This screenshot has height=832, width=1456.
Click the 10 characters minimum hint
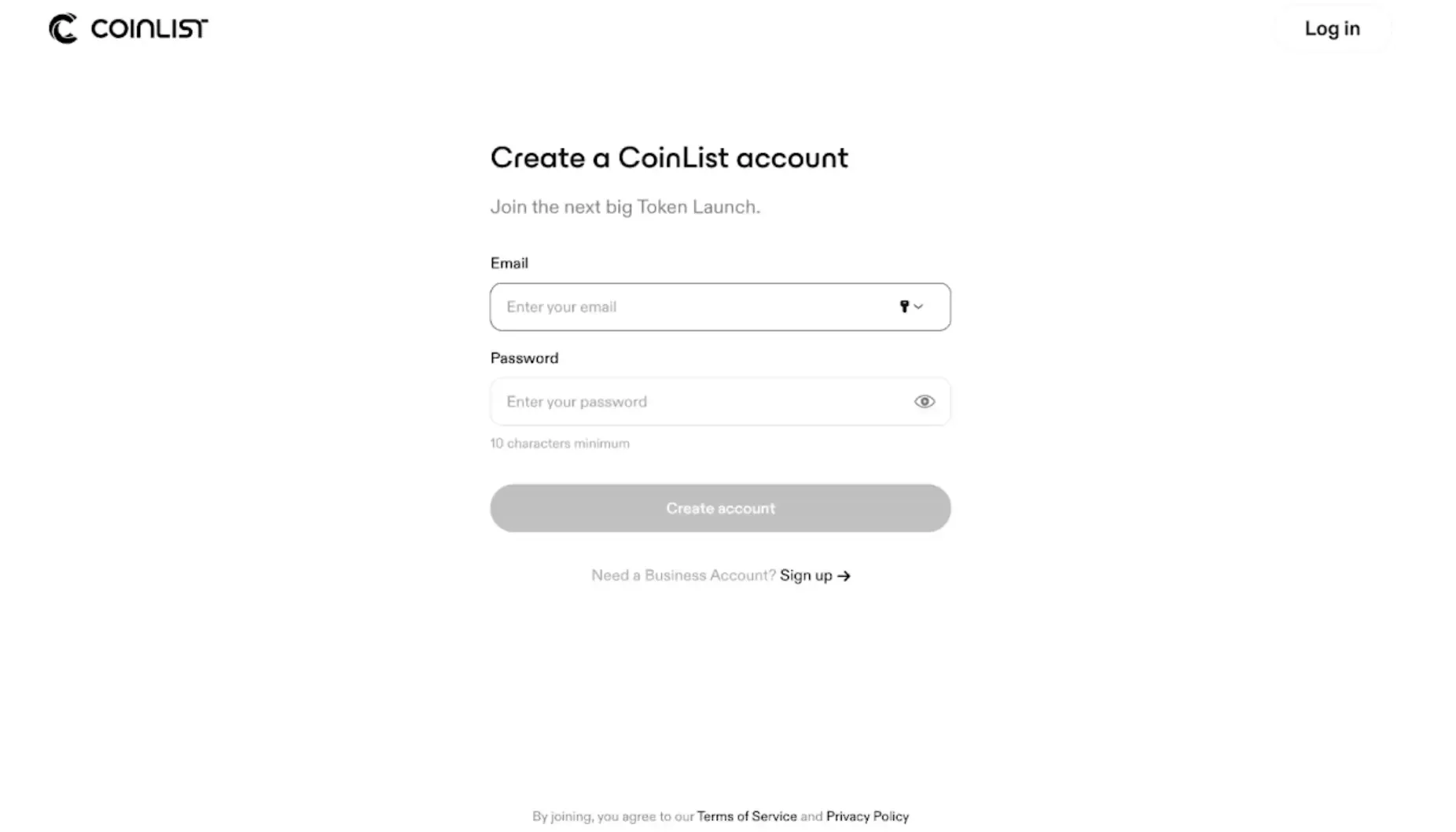click(x=560, y=444)
